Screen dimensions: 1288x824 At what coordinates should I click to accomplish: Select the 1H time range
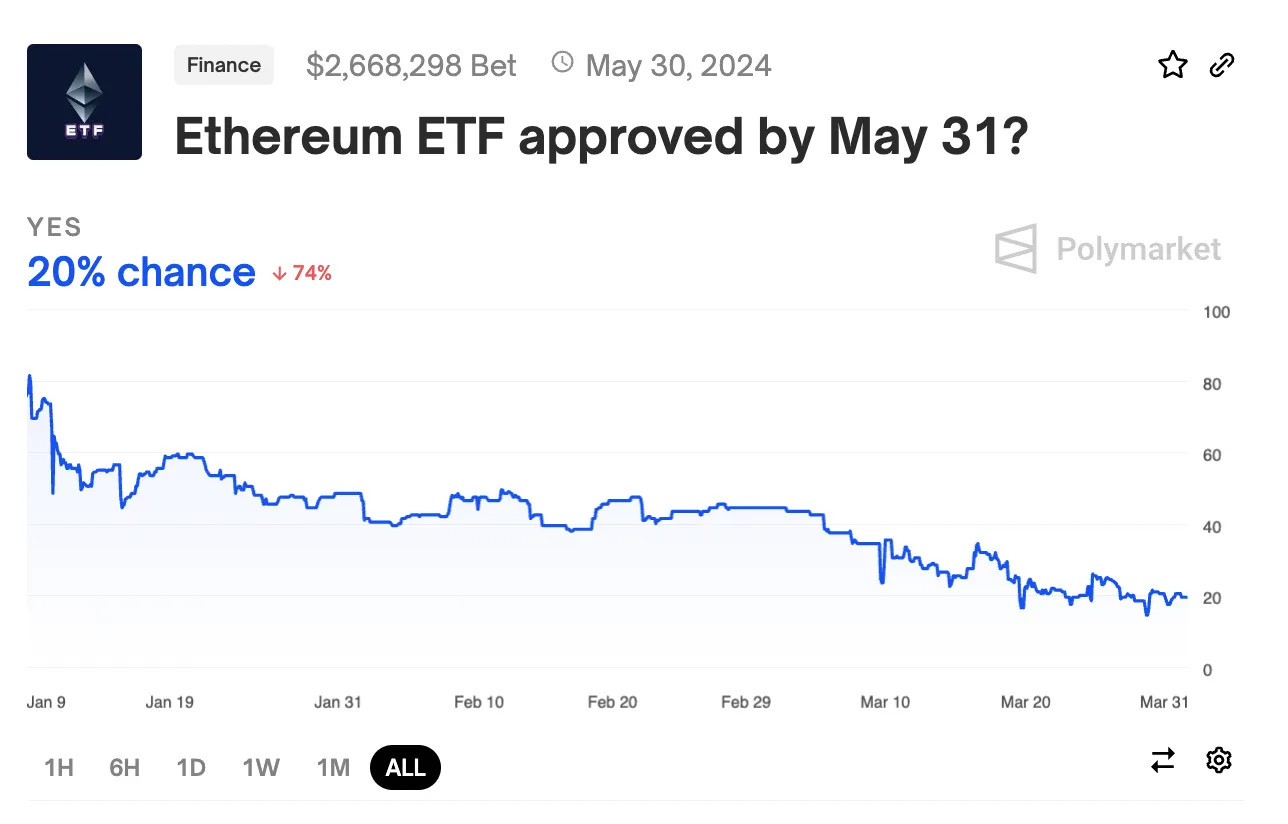59,768
